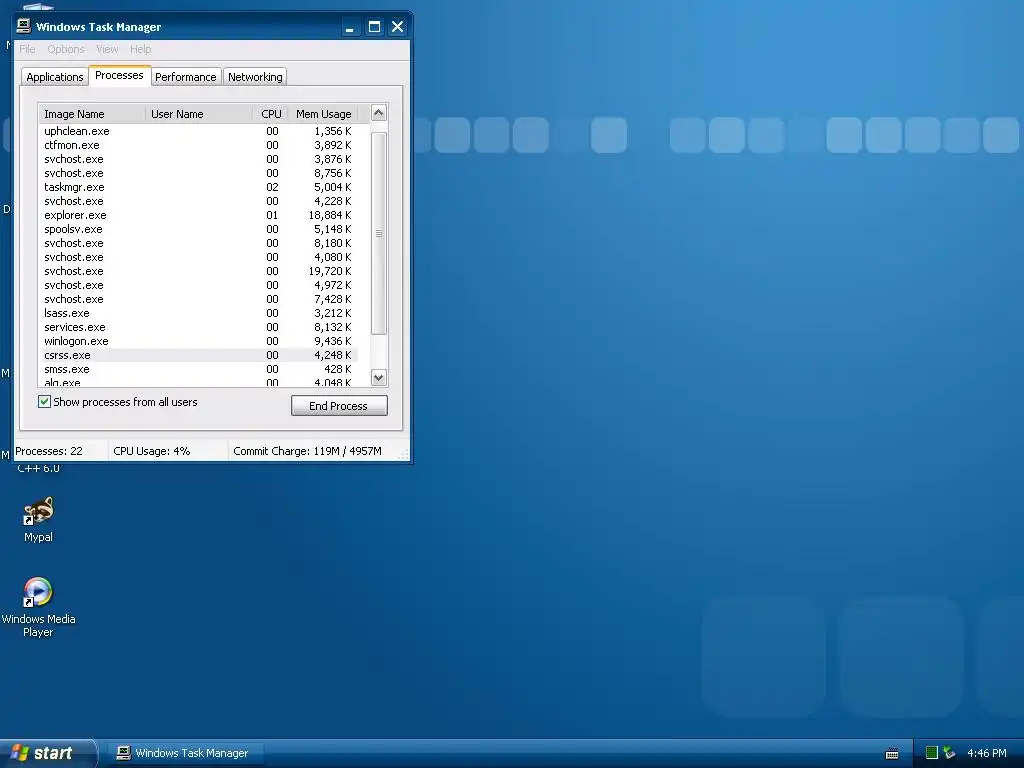The height and width of the screenshot is (768, 1024).
Task: Sort by the User Name column header
Action: click(199, 114)
